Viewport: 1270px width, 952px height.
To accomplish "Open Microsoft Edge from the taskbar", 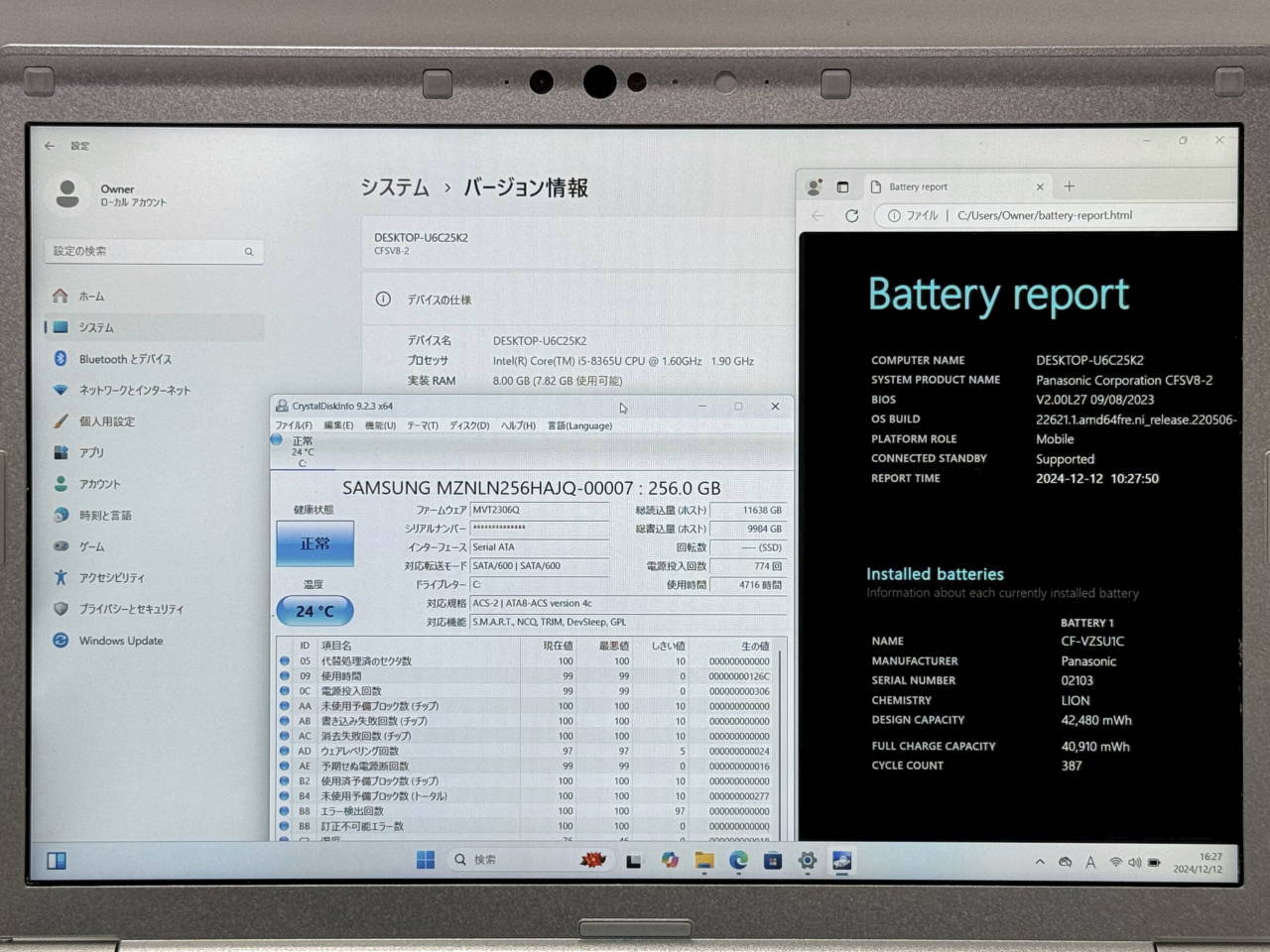I will pos(738,860).
